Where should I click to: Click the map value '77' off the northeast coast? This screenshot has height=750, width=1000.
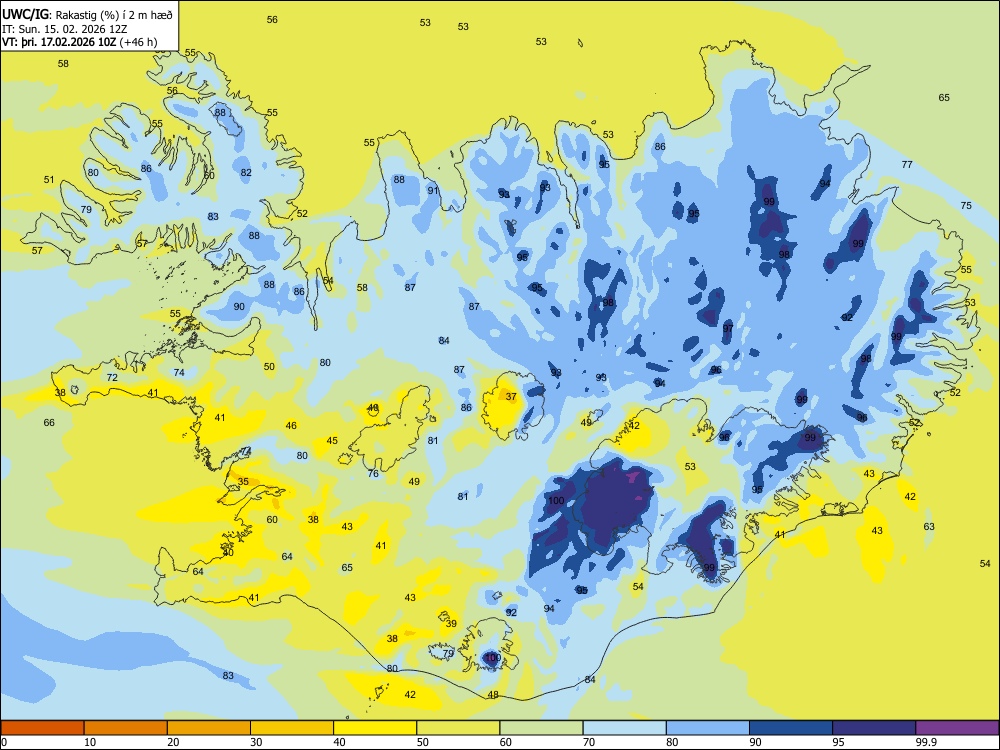[907, 164]
